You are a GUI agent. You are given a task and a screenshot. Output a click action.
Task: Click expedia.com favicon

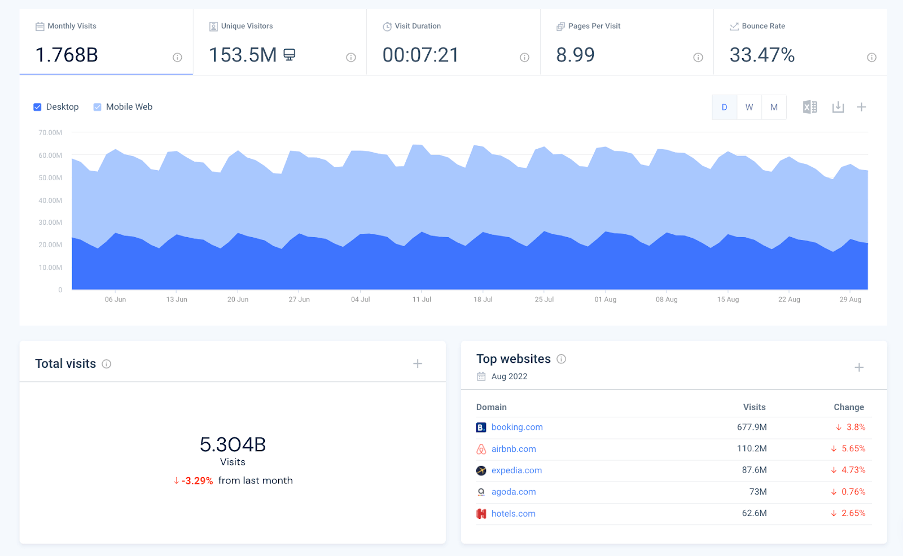click(481, 471)
